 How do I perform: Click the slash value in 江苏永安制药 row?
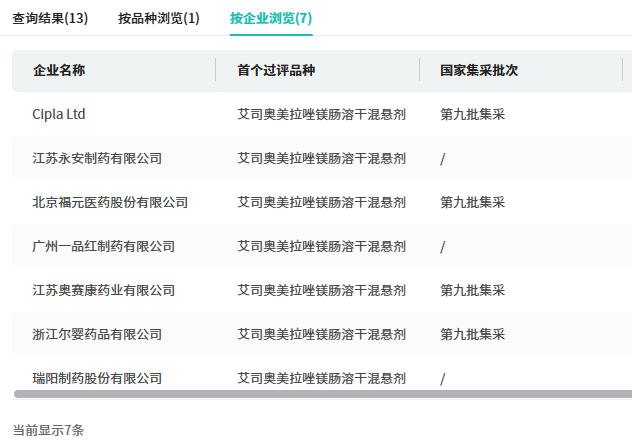[x=443, y=159]
